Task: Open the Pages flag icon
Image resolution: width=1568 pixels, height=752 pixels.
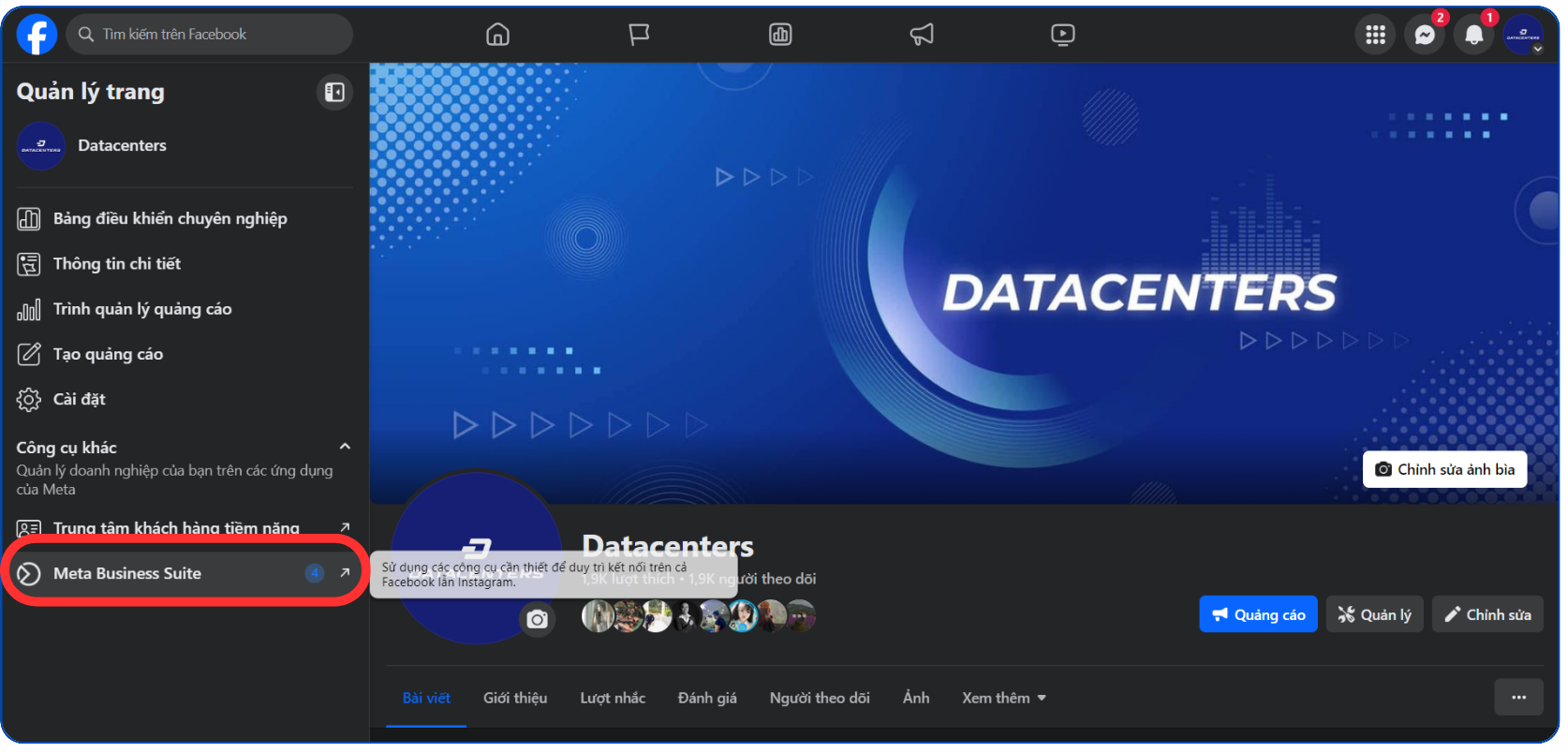Action: pos(639,35)
